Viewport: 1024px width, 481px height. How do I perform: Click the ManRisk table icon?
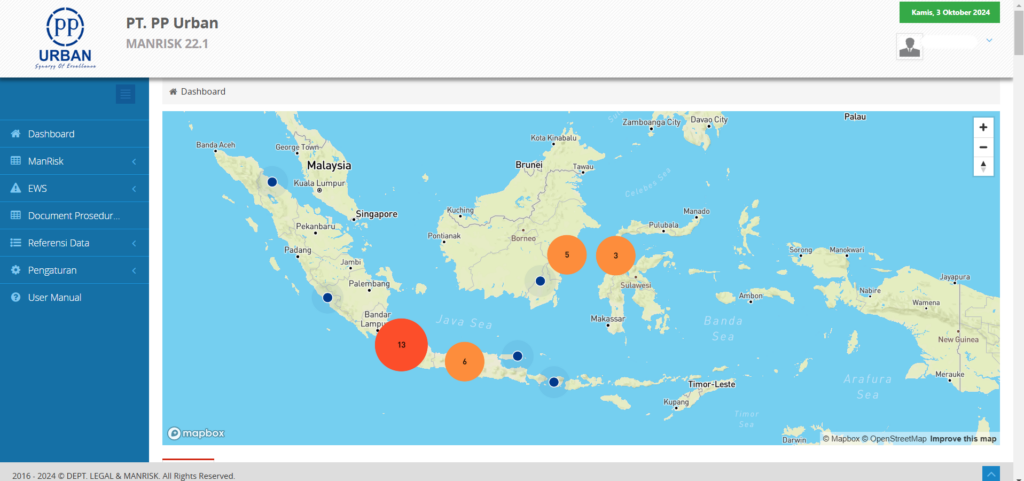pyautogui.click(x=16, y=161)
